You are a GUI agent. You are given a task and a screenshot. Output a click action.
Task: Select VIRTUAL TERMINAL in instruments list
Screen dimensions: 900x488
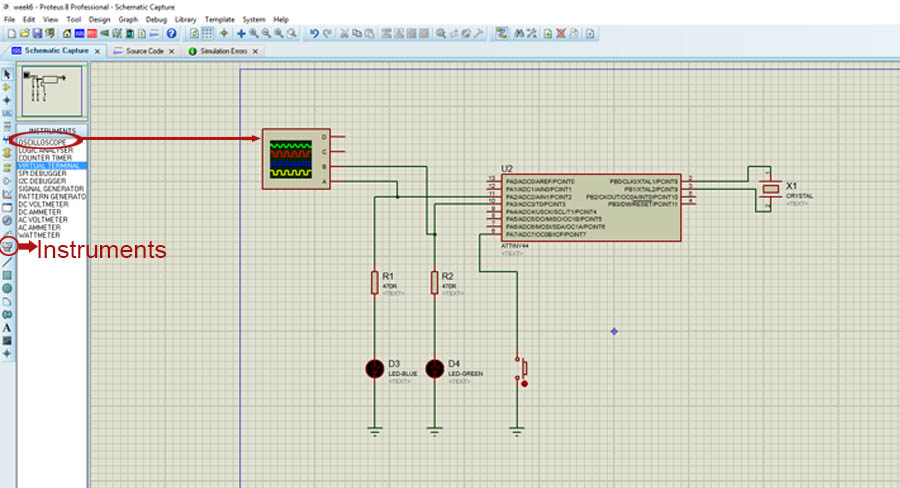(52, 165)
